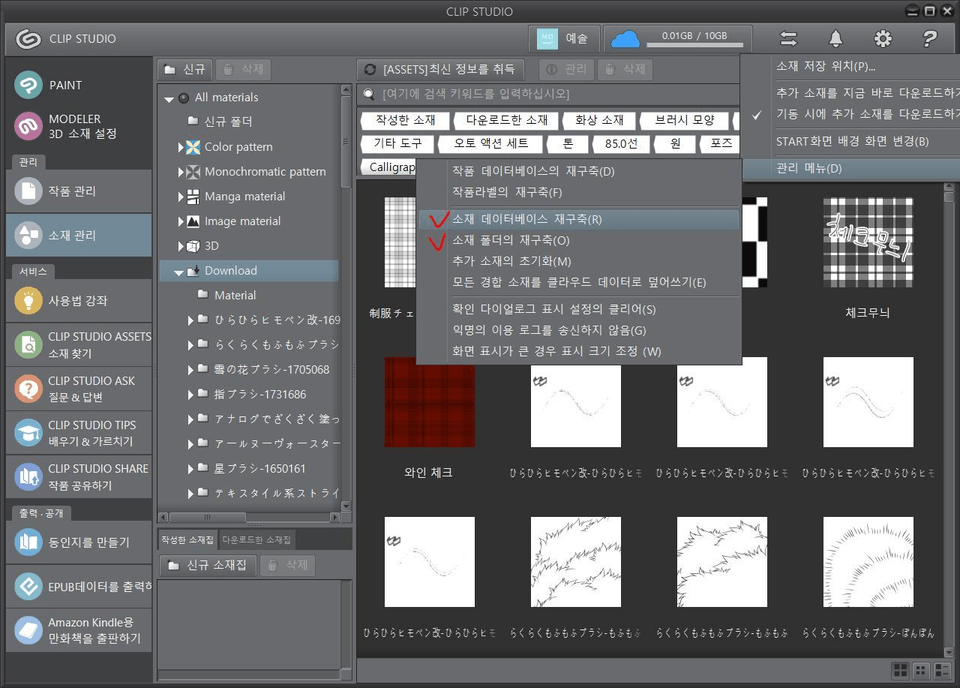
Task: Collapse the All materials tree
Action: click(x=169, y=99)
